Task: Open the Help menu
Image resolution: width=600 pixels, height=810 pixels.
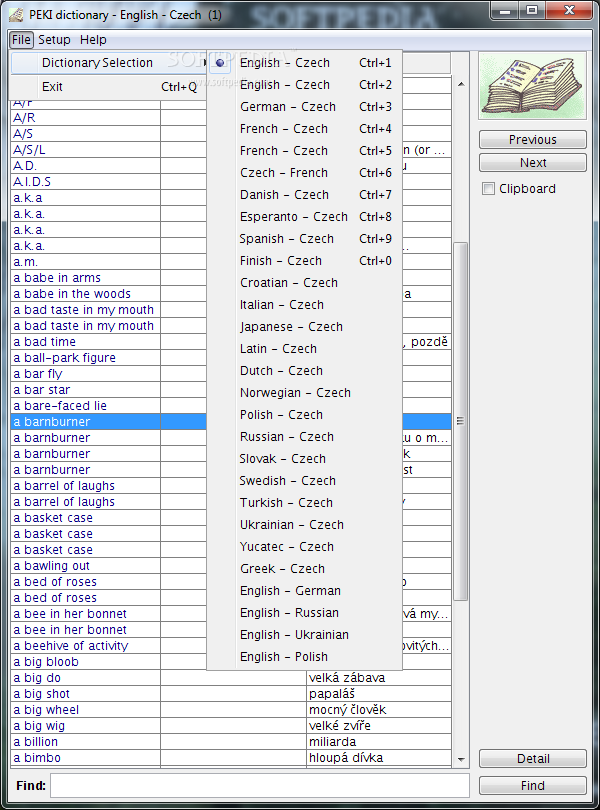Action: (93, 40)
